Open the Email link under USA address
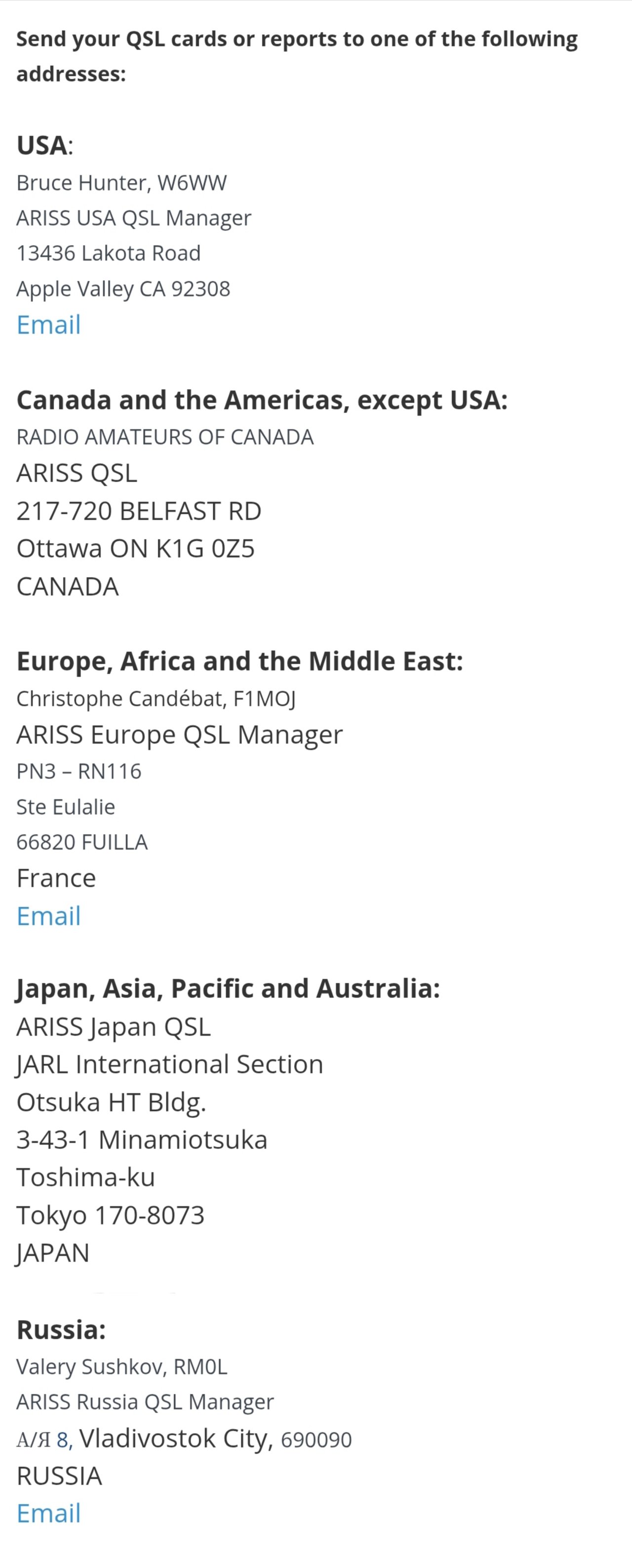 tap(49, 325)
